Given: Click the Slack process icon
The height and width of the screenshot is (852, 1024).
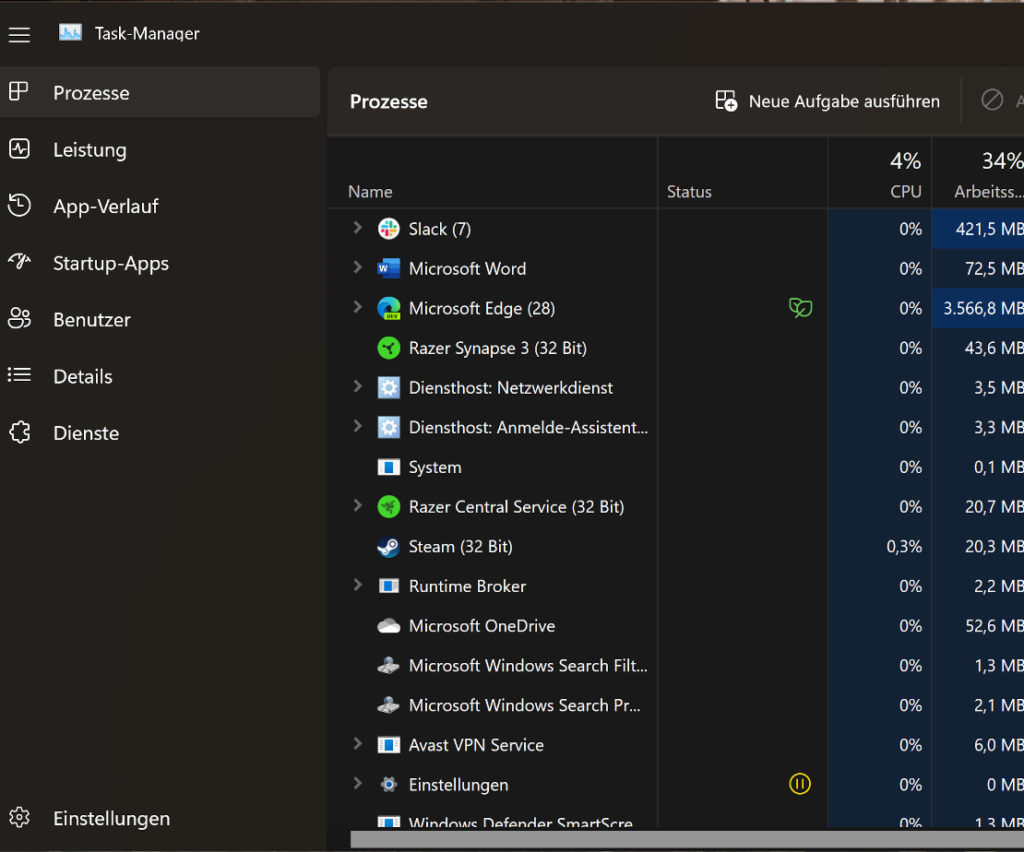Looking at the screenshot, I should (x=389, y=229).
